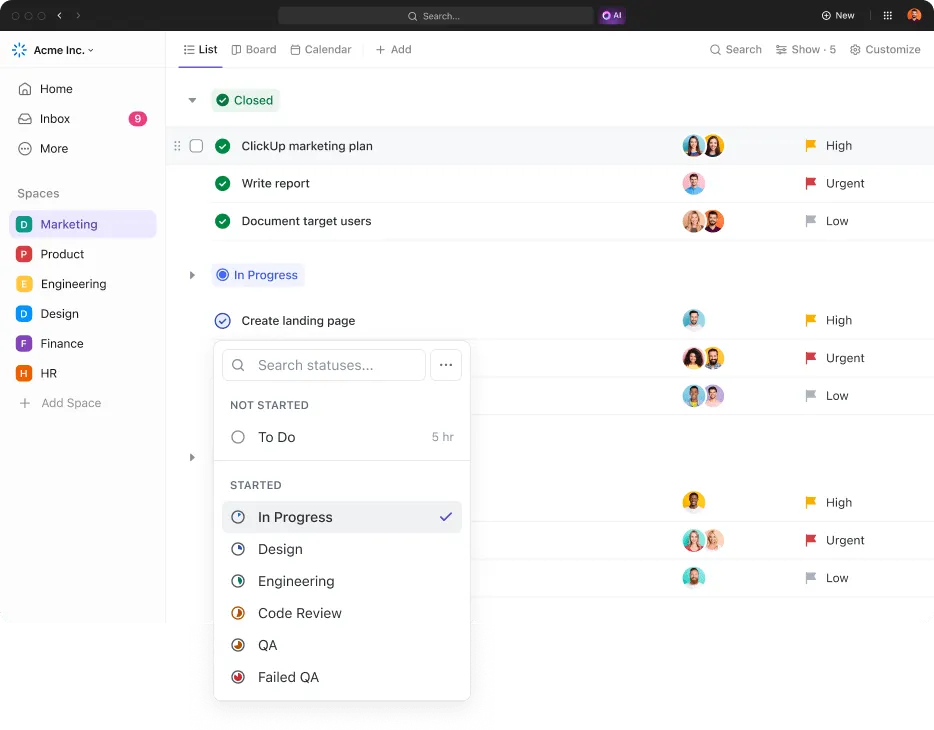Check the ClickUp marketing plan checkbox

pyautogui.click(x=196, y=146)
